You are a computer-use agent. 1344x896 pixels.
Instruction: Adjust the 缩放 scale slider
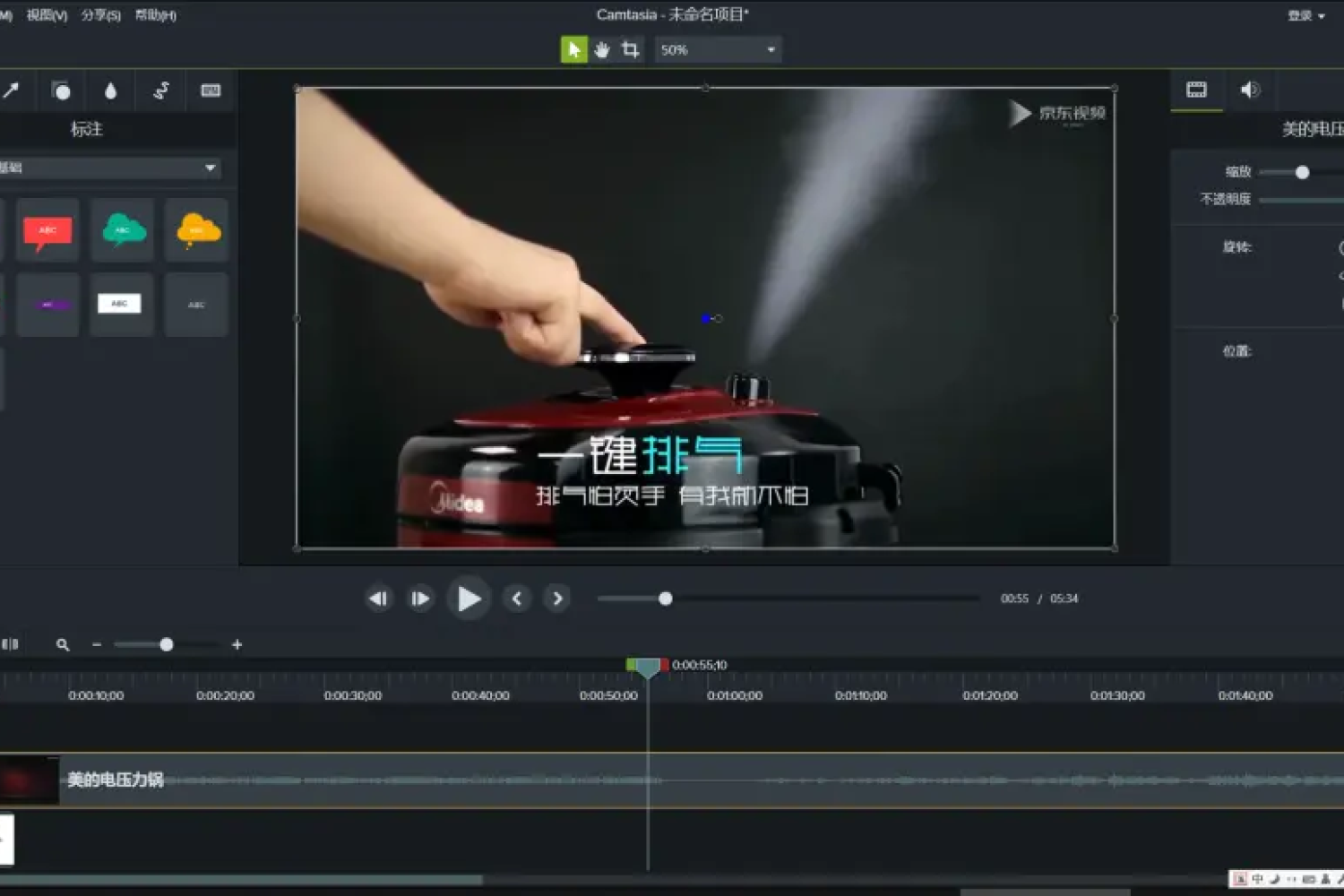pyautogui.click(x=1302, y=172)
